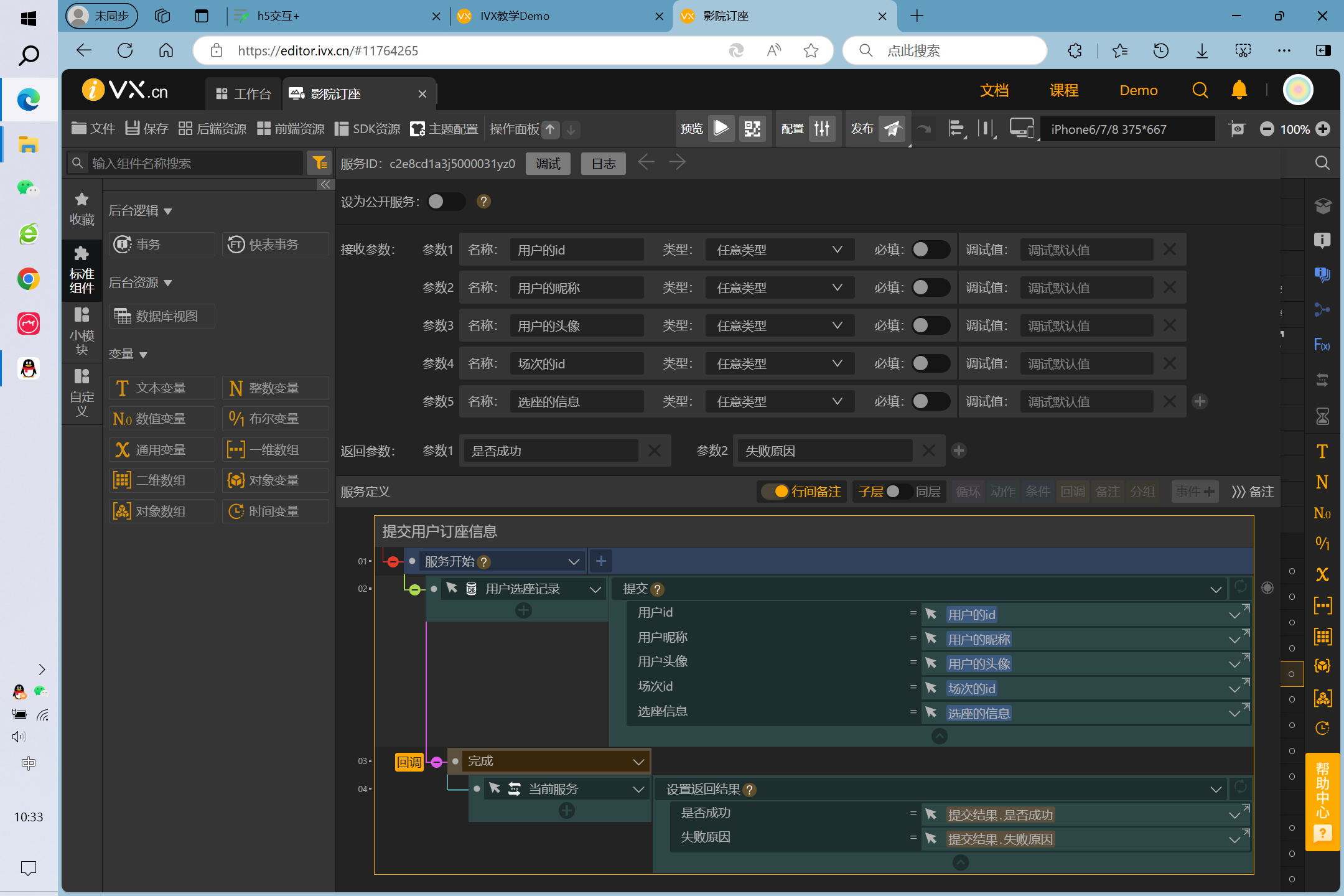This screenshot has height=896, width=1344.
Task: Click the F(x) function icon in right sidebar
Action: click(1322, 345)
